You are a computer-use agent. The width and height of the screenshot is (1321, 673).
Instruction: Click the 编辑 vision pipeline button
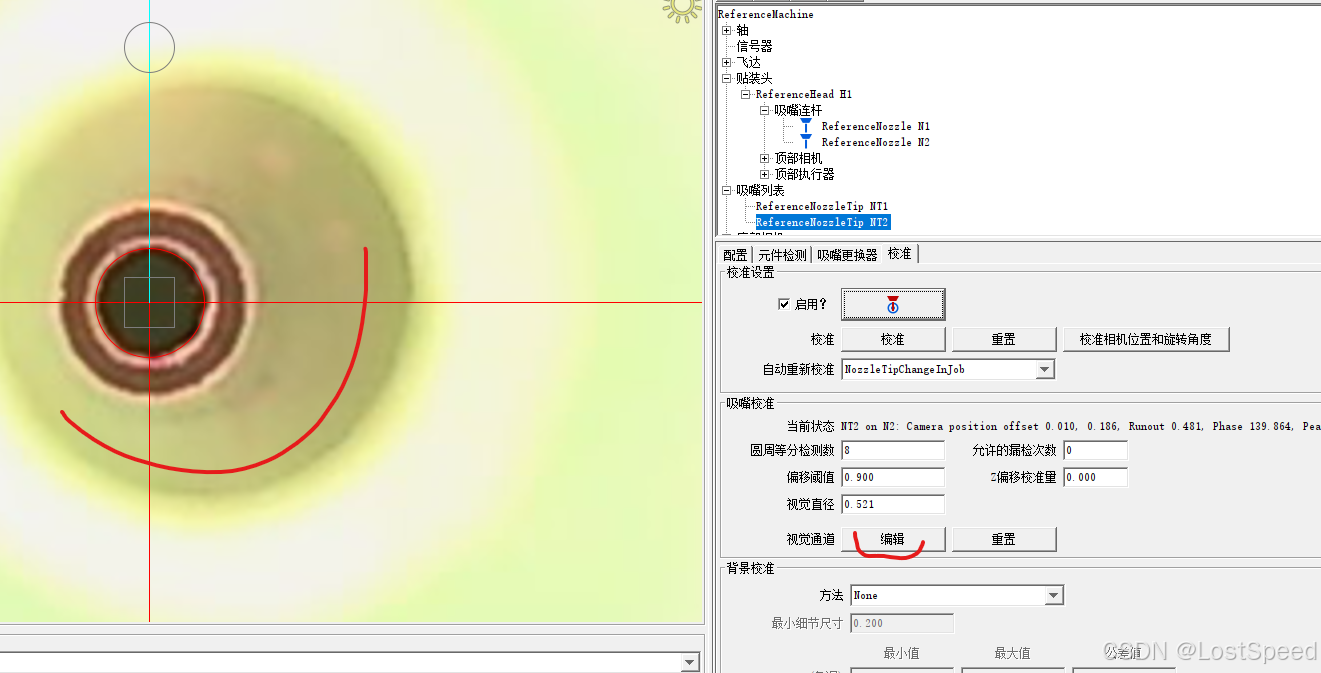point(893,539)
